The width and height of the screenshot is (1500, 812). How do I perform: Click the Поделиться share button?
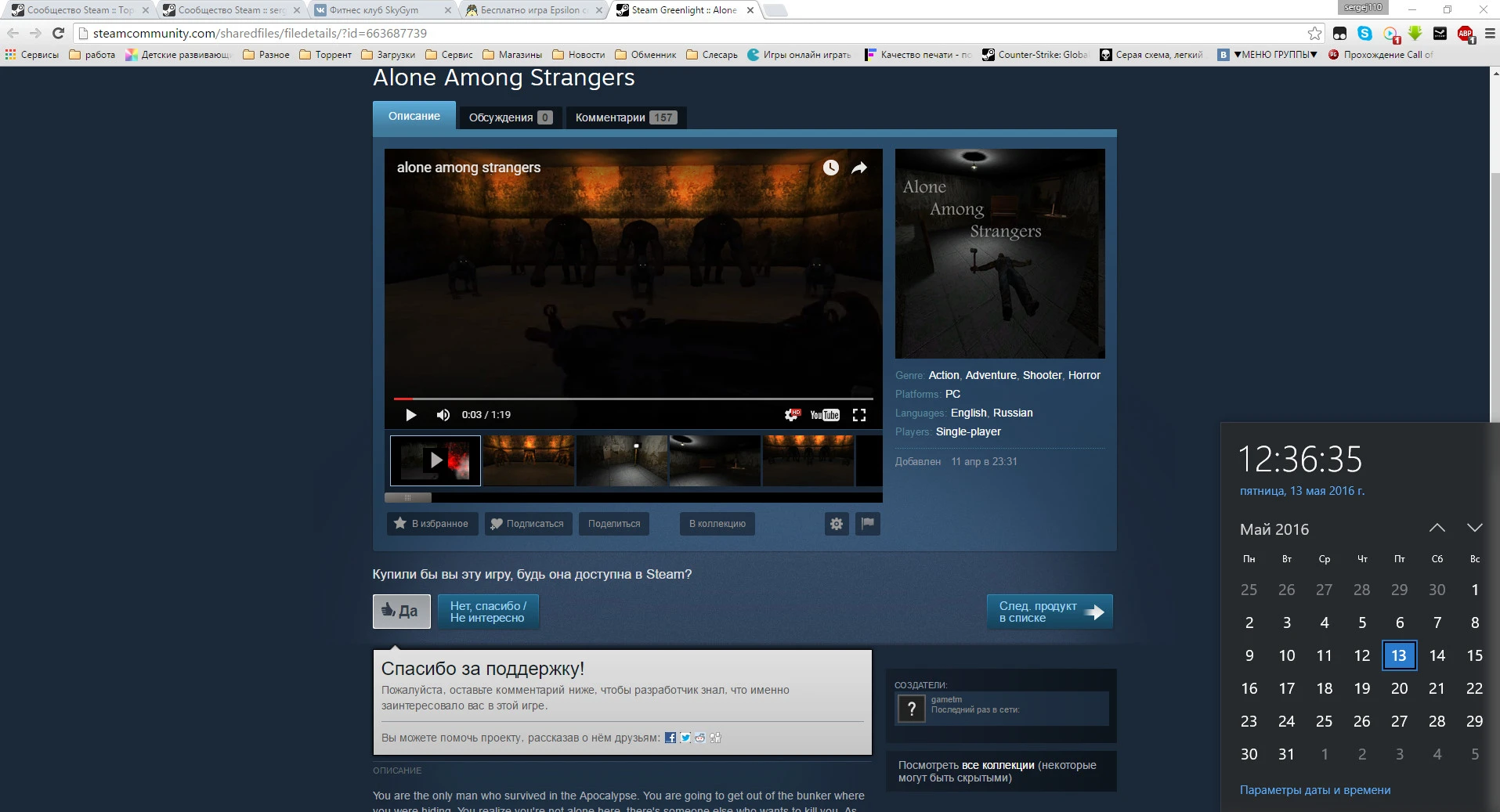click(x=614, y=524)
